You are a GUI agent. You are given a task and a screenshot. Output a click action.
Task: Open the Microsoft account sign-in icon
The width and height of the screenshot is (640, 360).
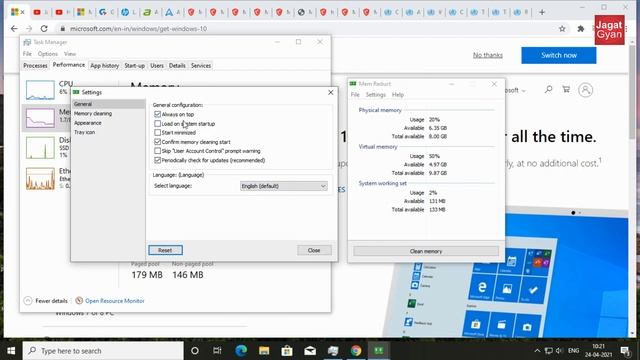[x=585, y=90]
